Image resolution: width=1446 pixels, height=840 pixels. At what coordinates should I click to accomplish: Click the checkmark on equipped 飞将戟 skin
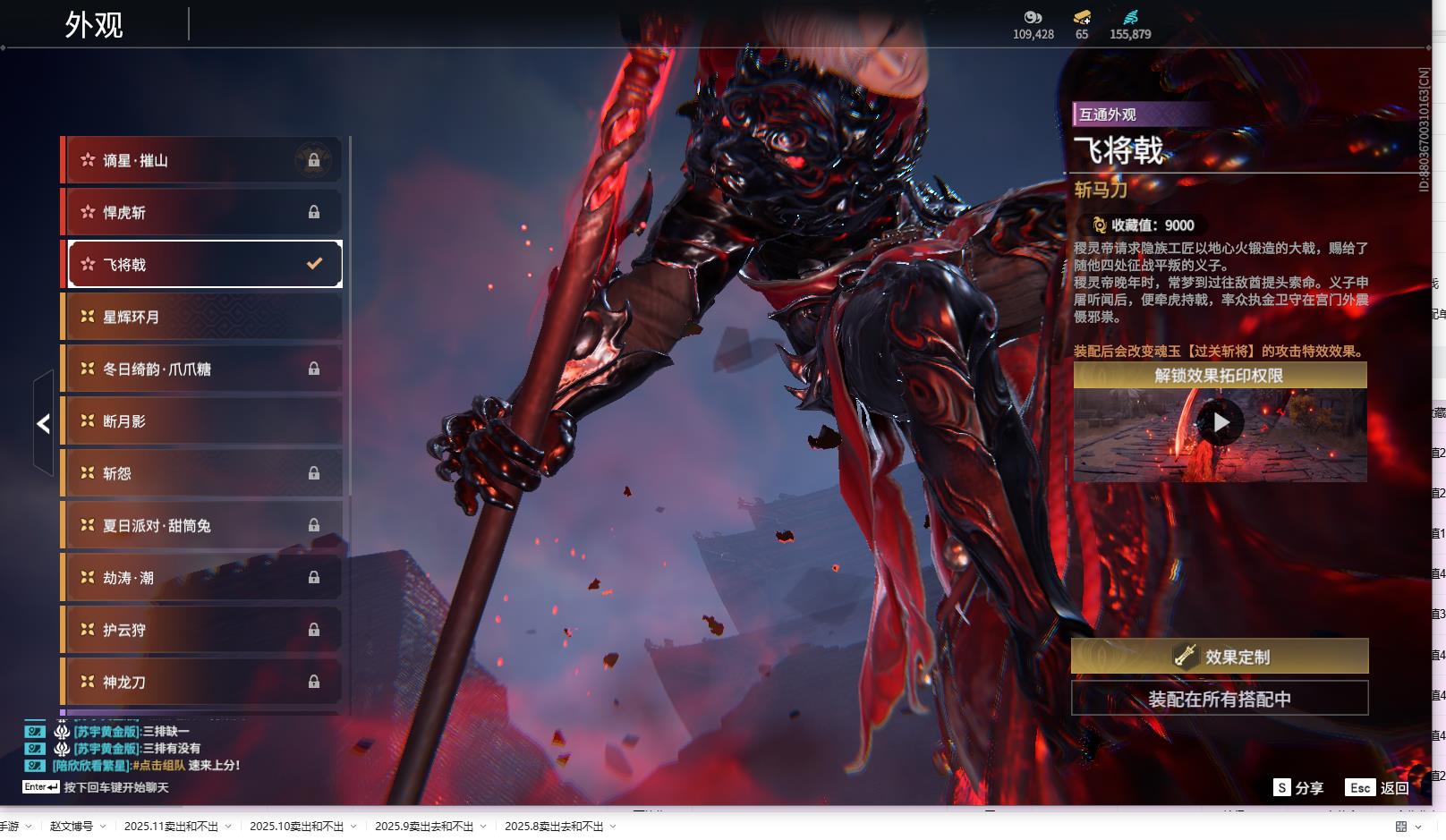[314, 264]
